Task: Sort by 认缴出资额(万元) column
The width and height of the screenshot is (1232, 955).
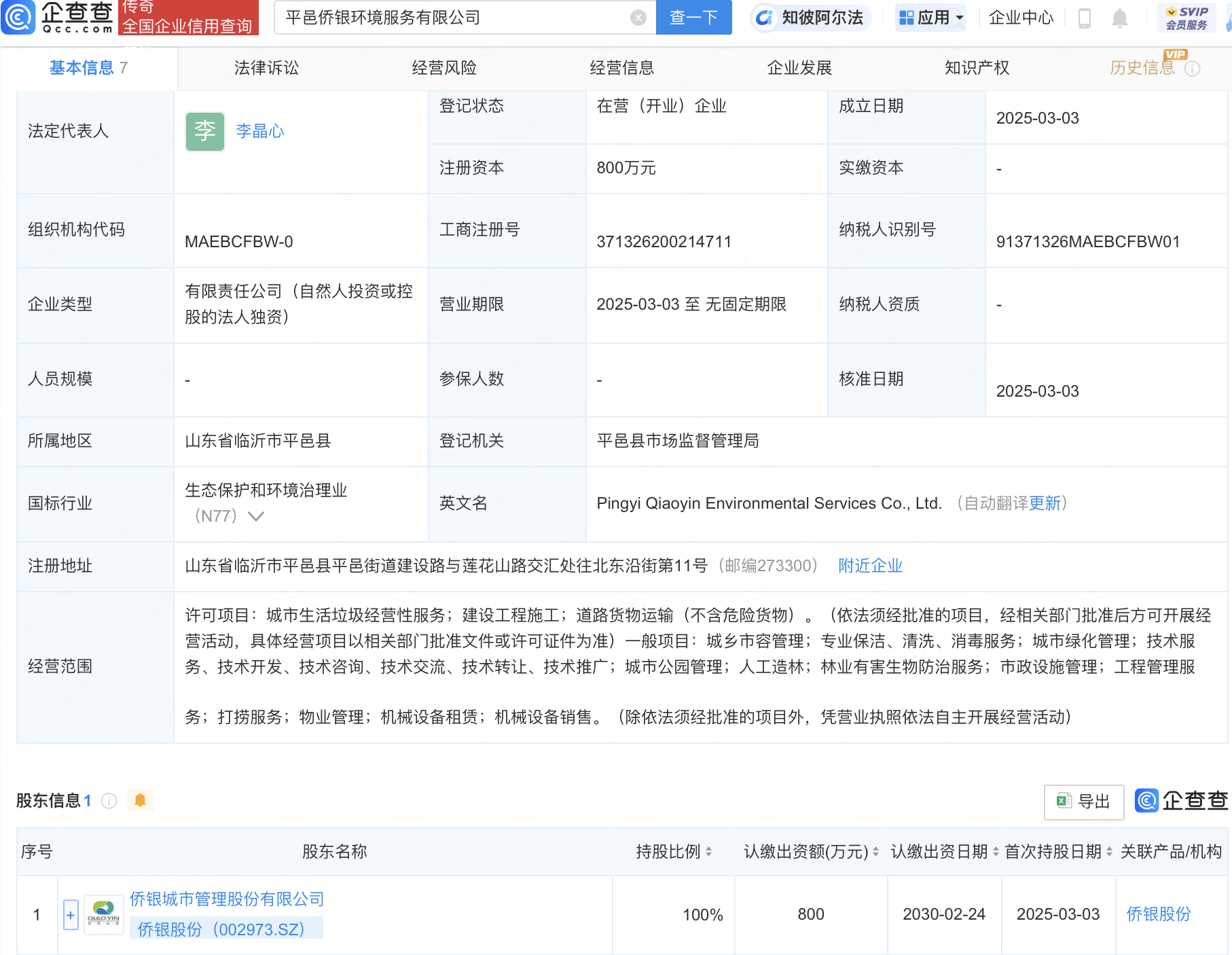Action: tap(875, 852)
